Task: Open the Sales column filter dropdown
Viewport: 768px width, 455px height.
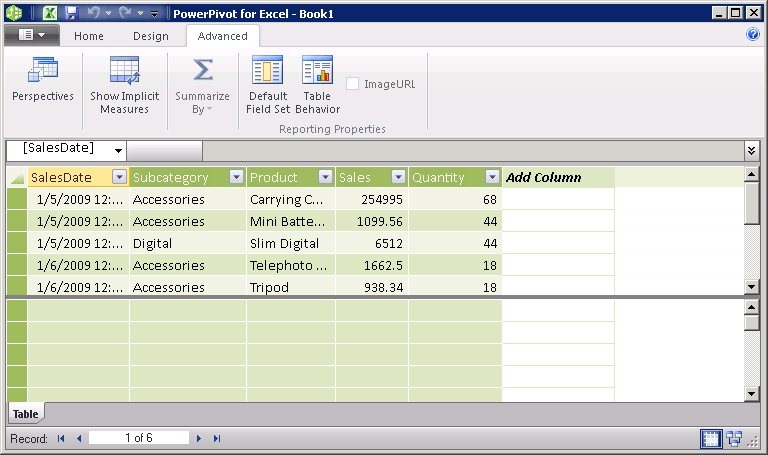Action: [x=399, y=177]
